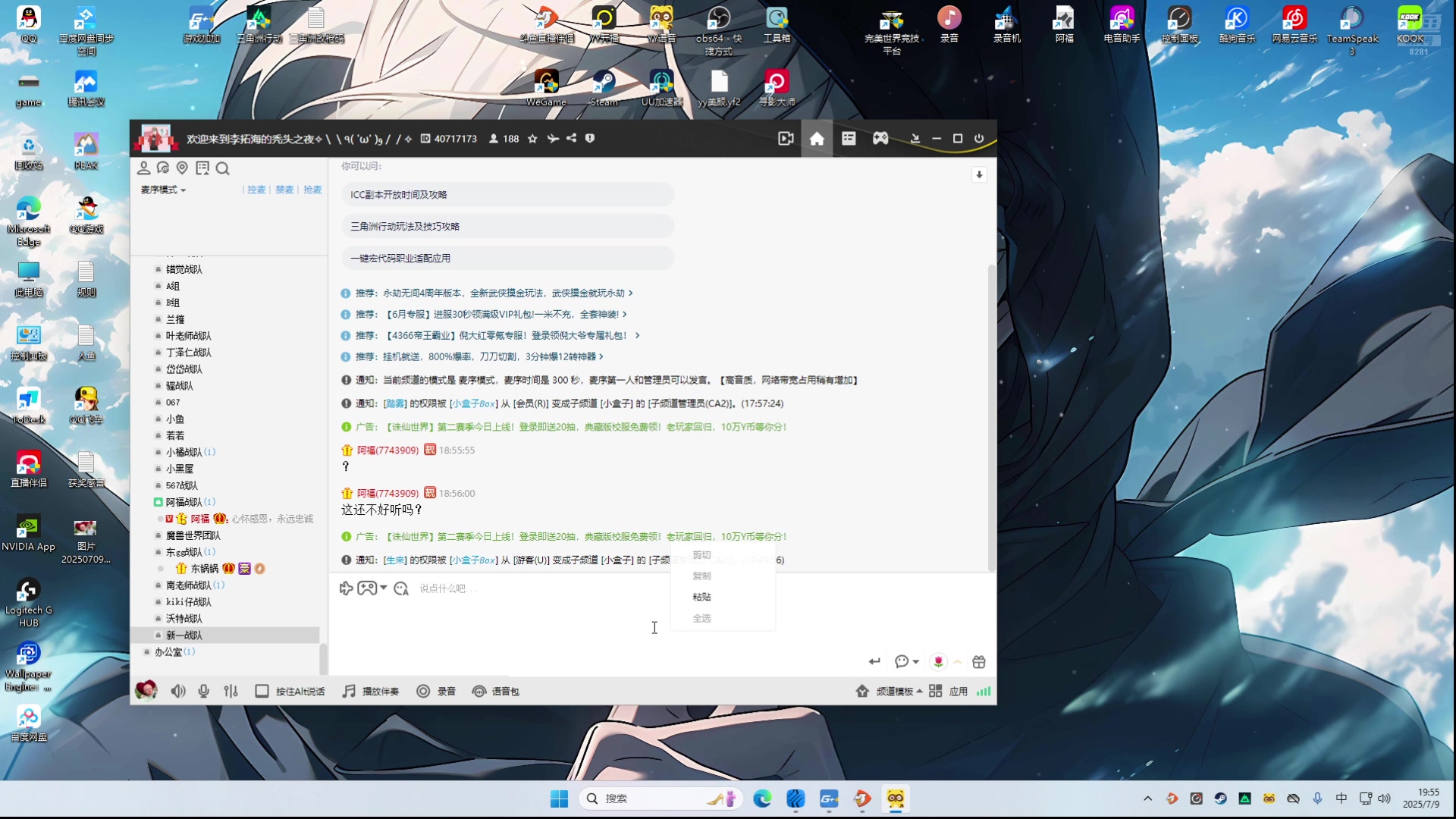The image size is (1456, 819).
Task: Open the Steam desktop shortcut
Action: point(604,87)
